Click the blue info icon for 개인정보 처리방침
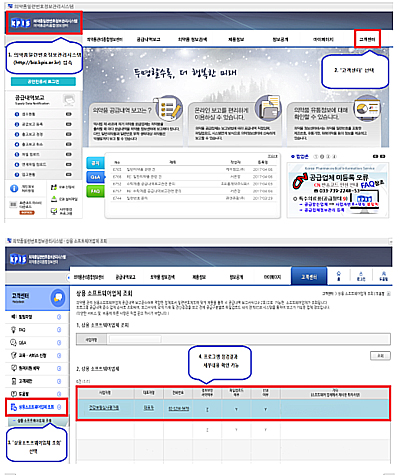This screenshot has height=475, width=400. (14, 188)
